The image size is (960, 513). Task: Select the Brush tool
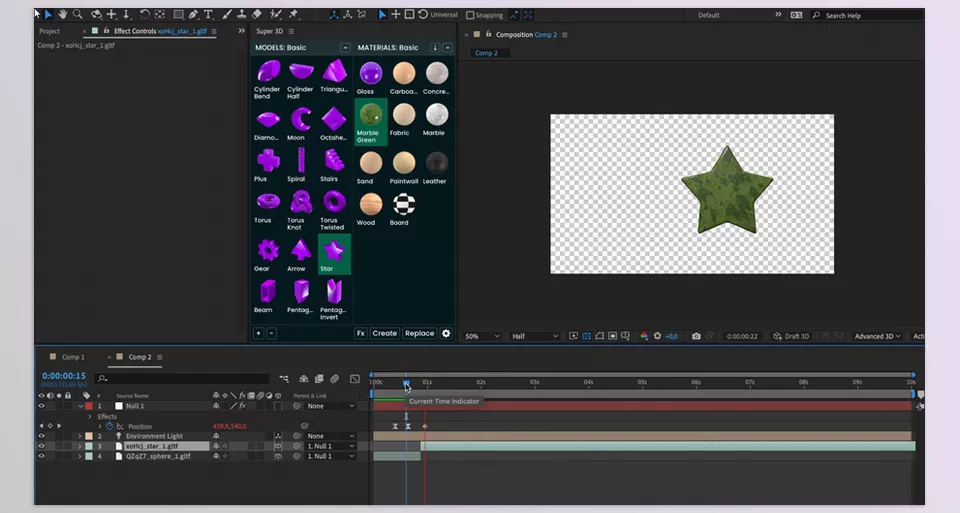tap(227, 14)
